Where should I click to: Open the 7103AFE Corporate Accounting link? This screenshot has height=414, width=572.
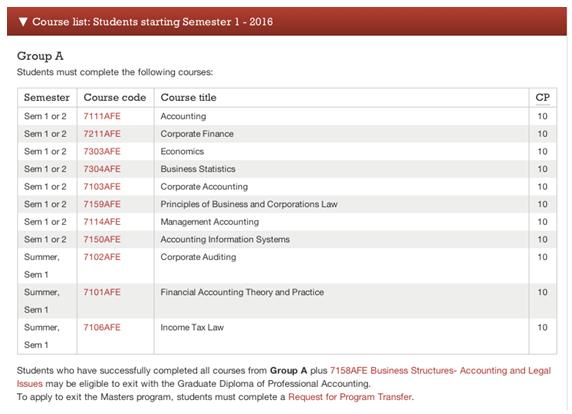pos(102,186)
